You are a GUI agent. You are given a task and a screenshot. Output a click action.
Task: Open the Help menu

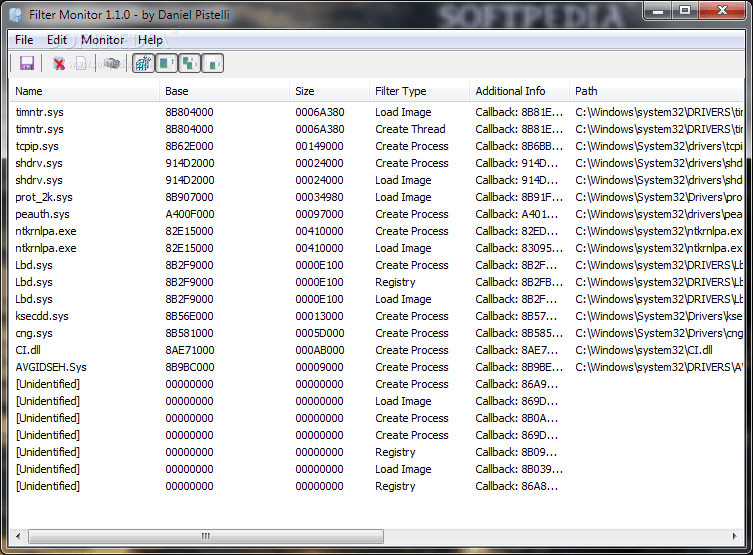150,40
